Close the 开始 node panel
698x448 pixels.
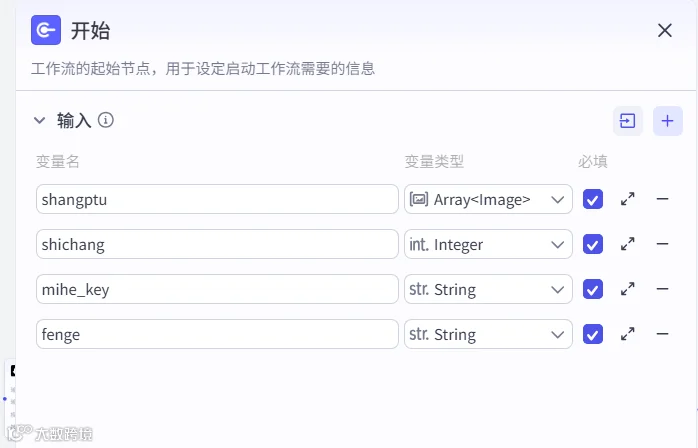click(x=665, y=30)
